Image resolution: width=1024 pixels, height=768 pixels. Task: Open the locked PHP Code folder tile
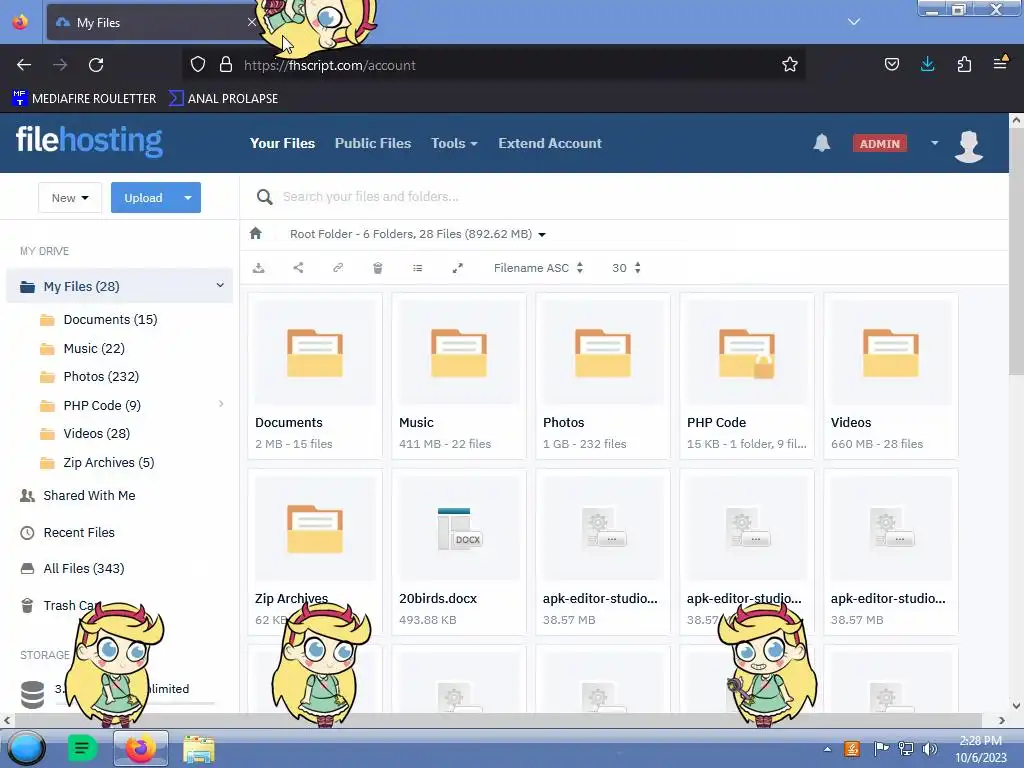tap(746, 376)
